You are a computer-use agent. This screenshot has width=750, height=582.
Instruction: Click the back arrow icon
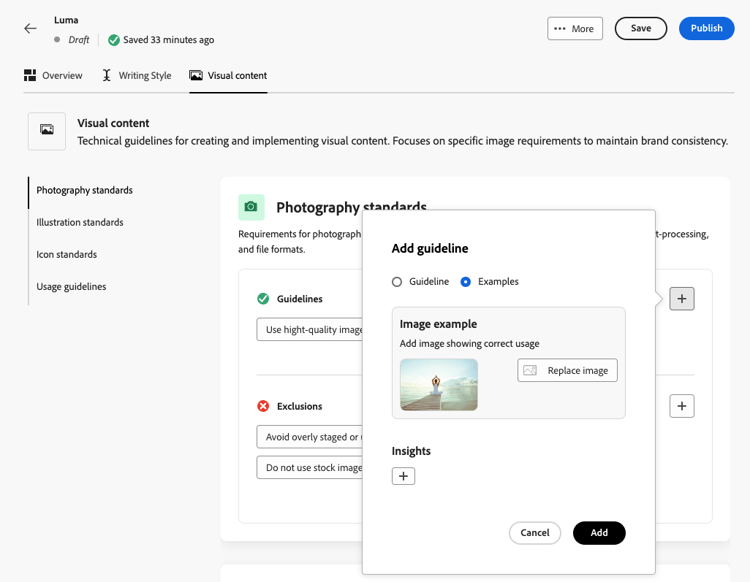(30, 28)
